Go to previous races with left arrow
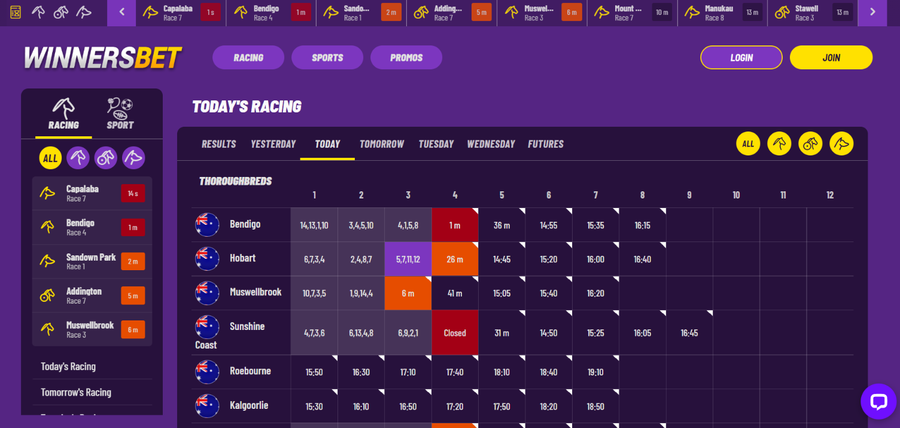Screen dimensions: 900x428 [121, 12]
